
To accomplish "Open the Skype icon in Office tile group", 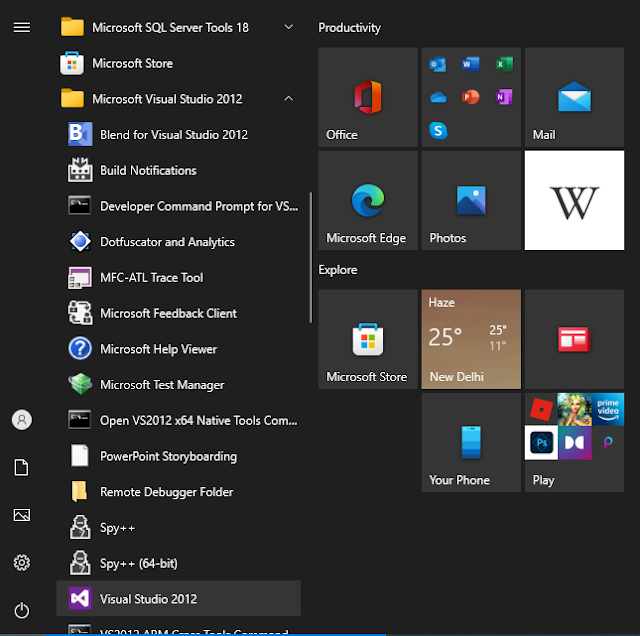I will coord(438,131).
